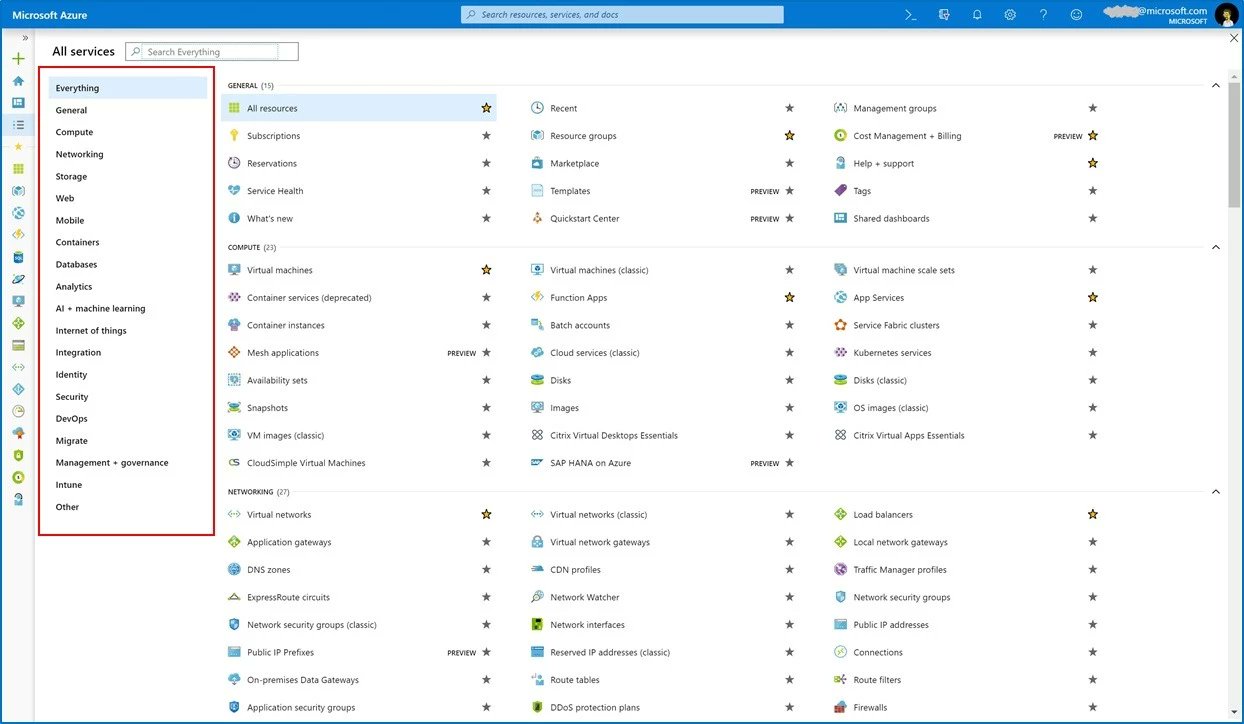Select All services list icon in sidebar
Screen dimensions: 1244x724
(18, 125)
